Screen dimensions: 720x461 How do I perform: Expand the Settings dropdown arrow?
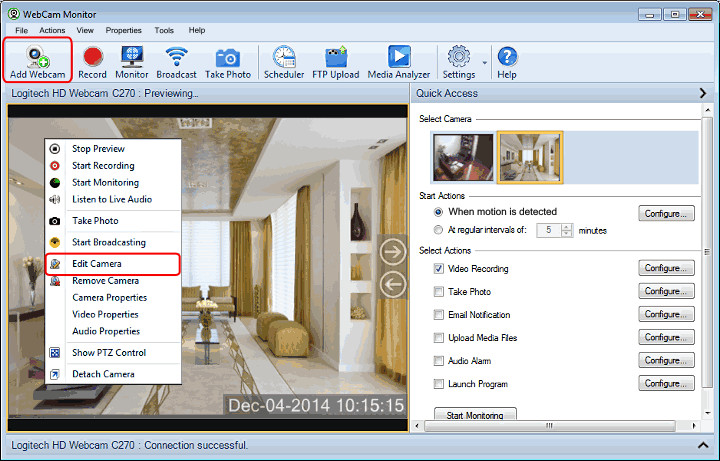[485, 62]
